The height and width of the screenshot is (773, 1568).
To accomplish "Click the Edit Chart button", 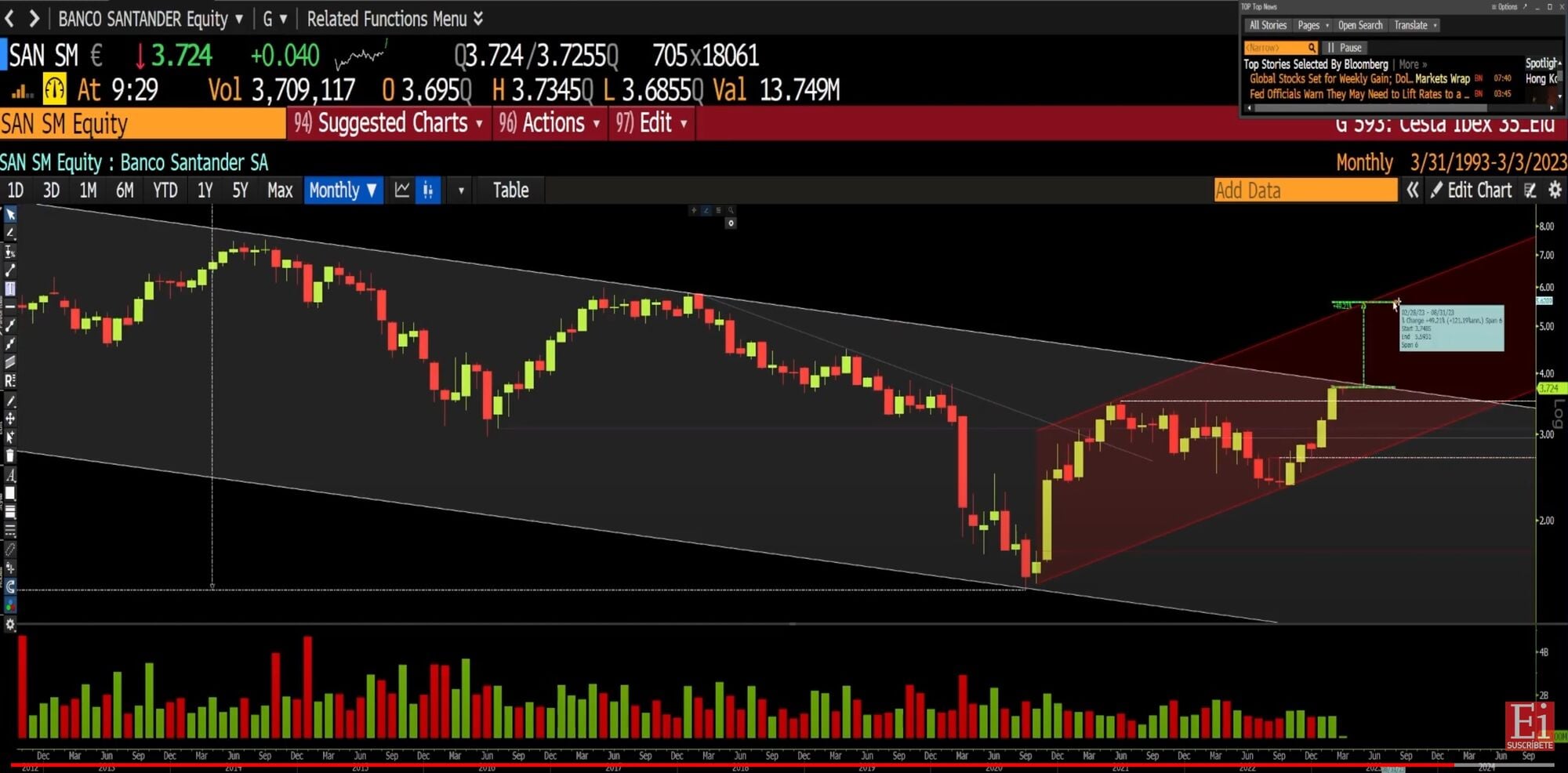I will (x=1471, y=191).
